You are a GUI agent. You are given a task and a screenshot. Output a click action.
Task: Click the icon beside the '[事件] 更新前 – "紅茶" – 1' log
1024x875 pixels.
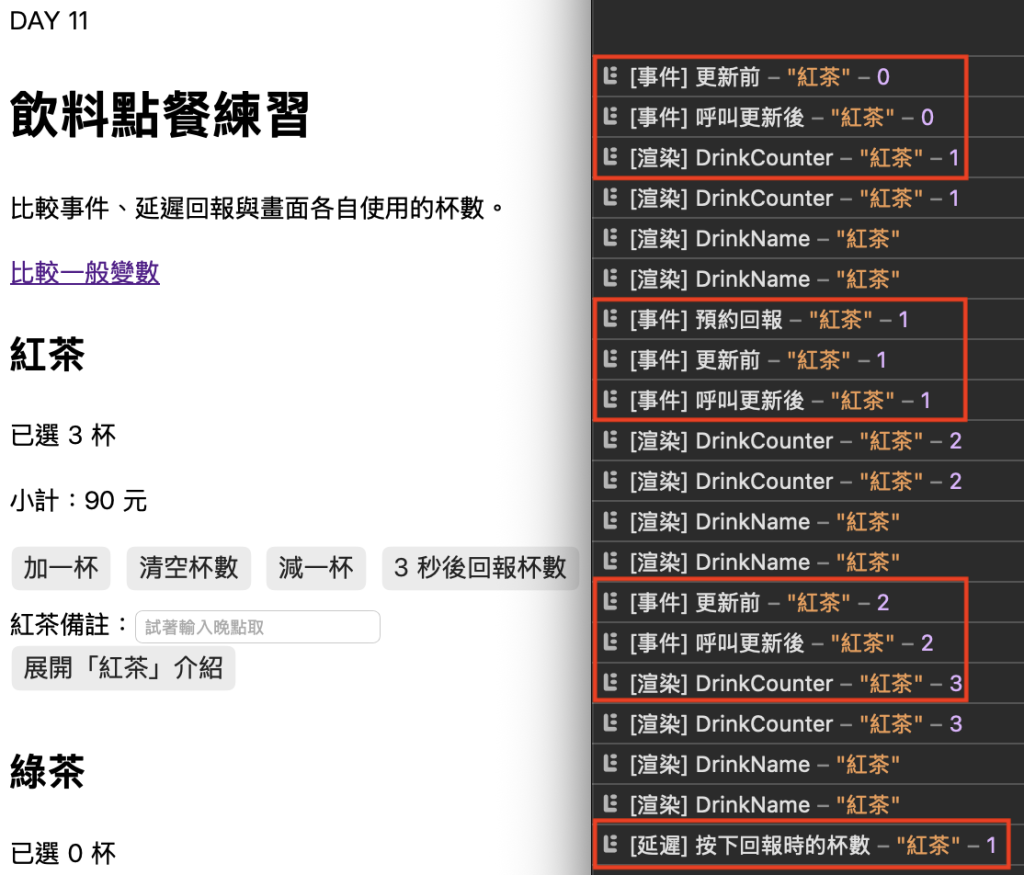coord(611,360)
